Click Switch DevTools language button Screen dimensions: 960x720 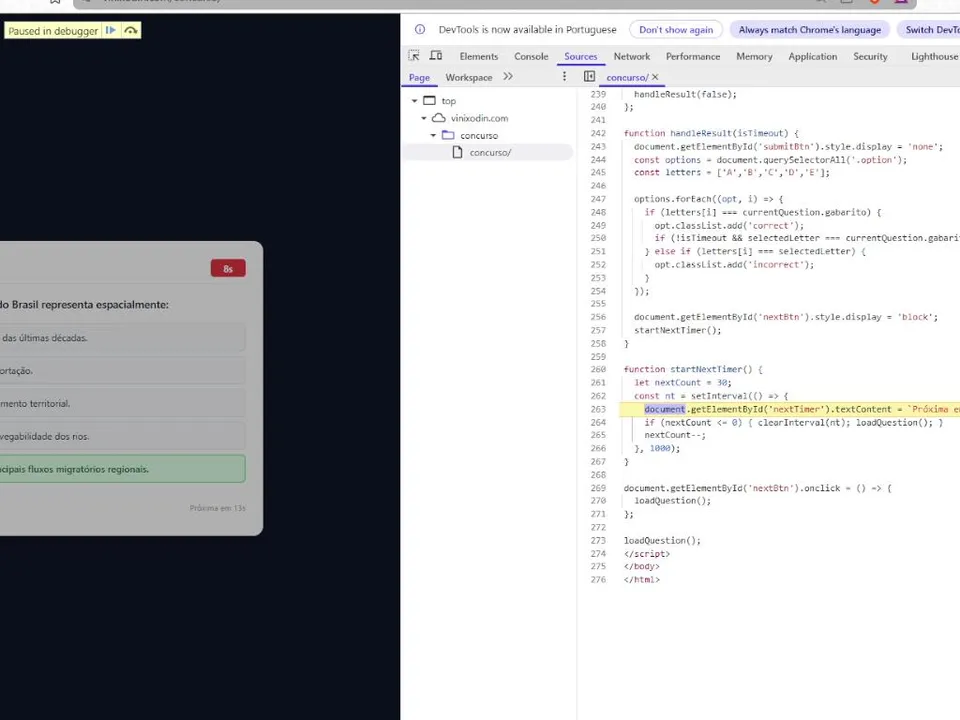coord(929,29)
